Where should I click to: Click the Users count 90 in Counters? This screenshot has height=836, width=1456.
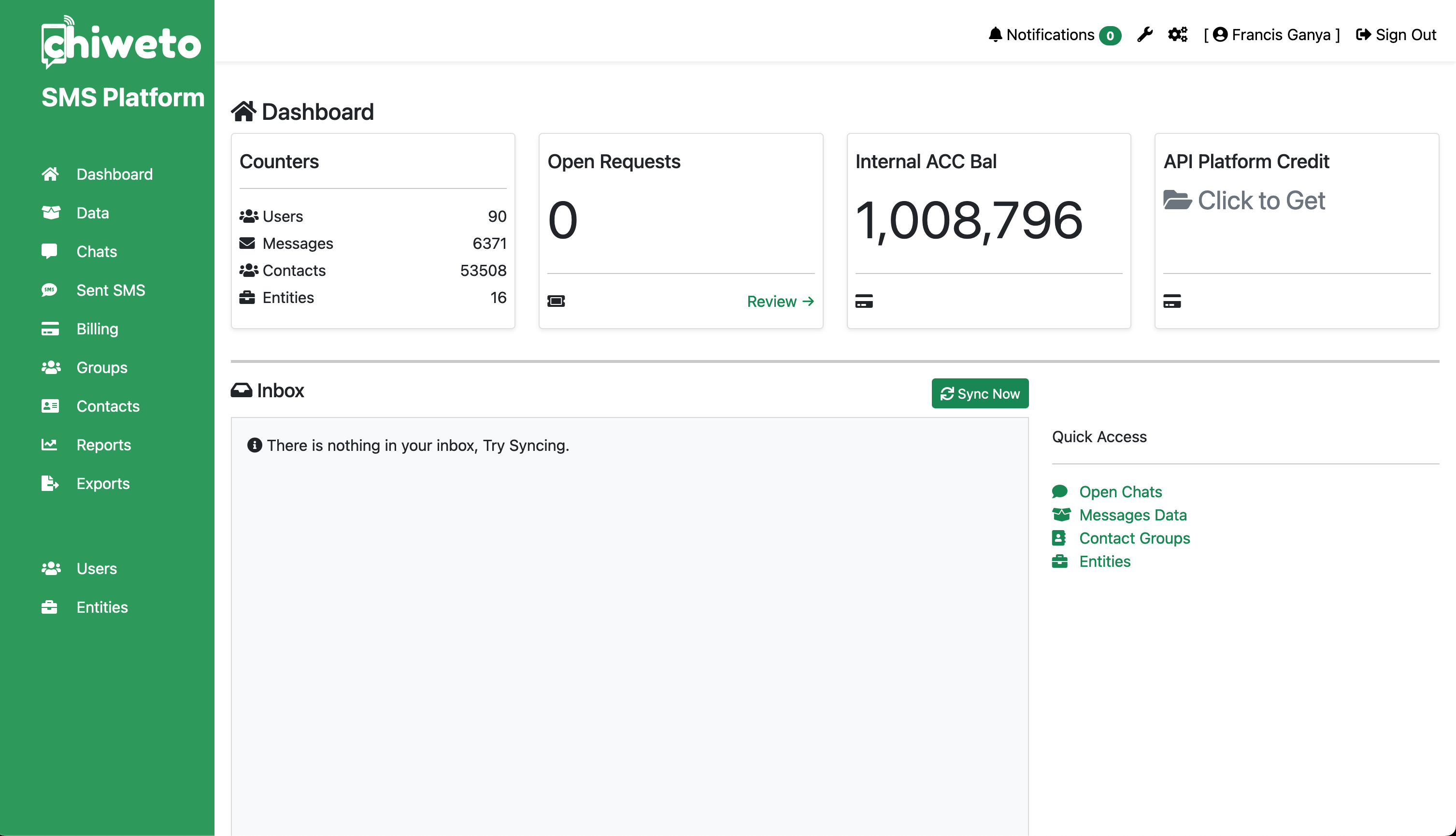click(497, 216)
